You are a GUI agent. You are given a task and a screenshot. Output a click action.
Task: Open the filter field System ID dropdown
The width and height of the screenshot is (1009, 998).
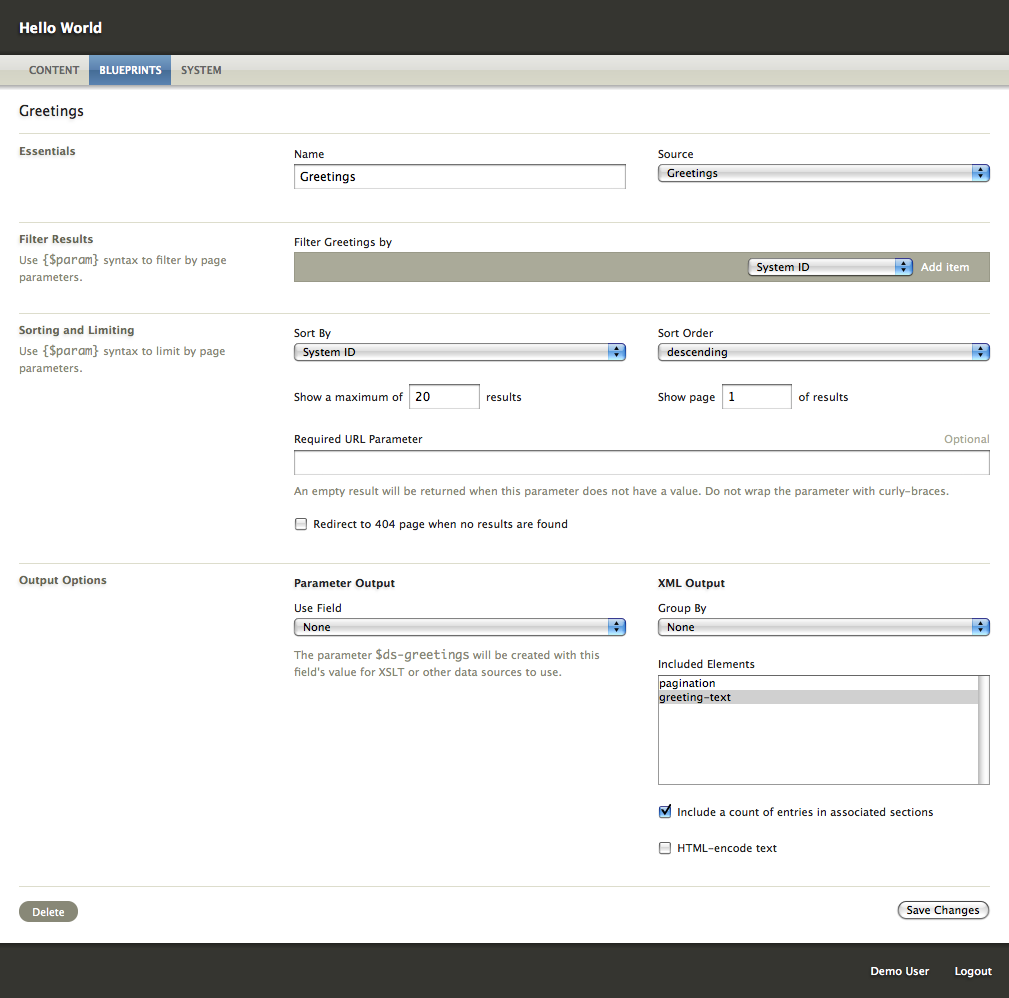[830, 267]
